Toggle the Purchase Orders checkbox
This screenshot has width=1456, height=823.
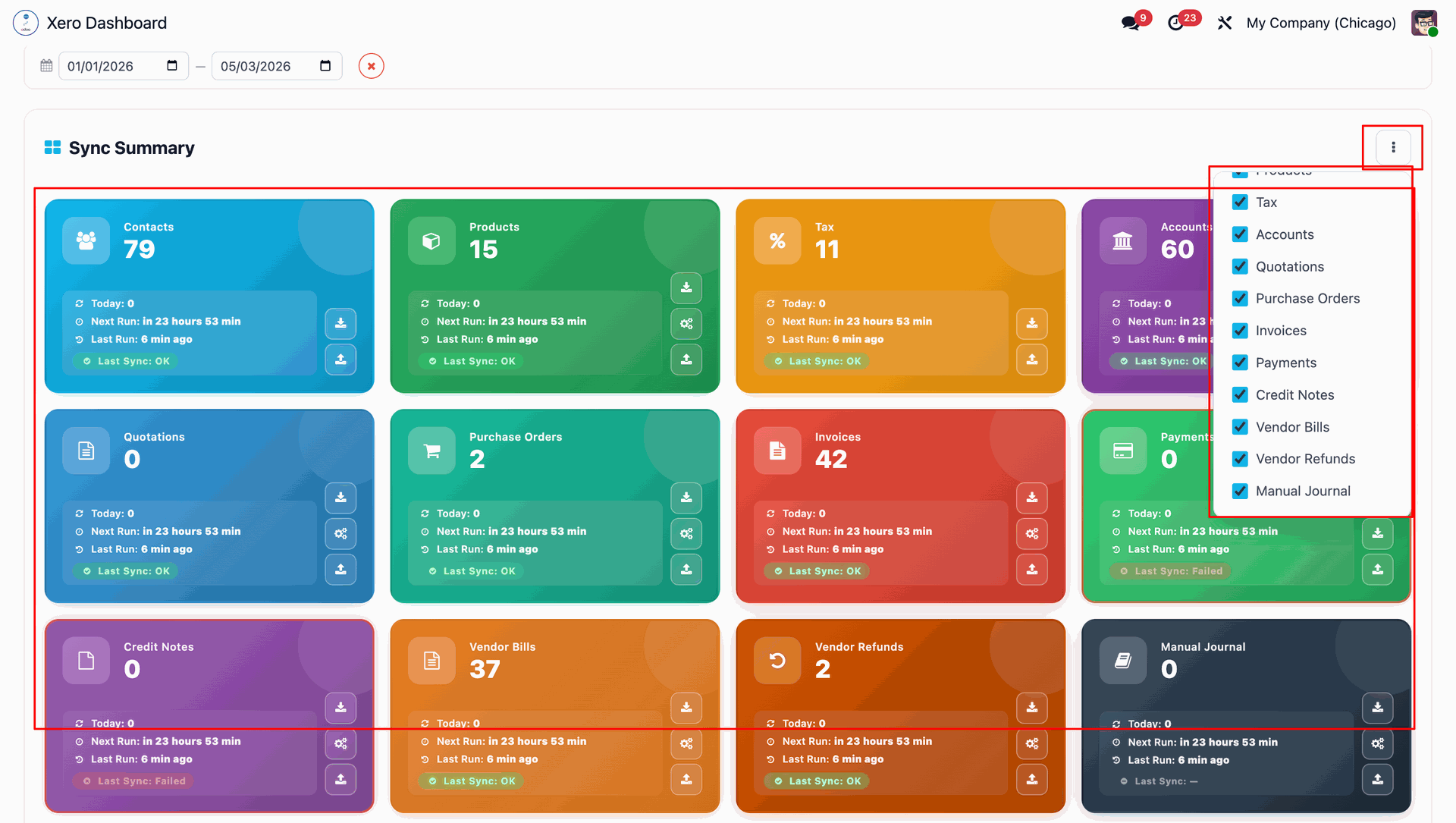[x=1240, y=299]
